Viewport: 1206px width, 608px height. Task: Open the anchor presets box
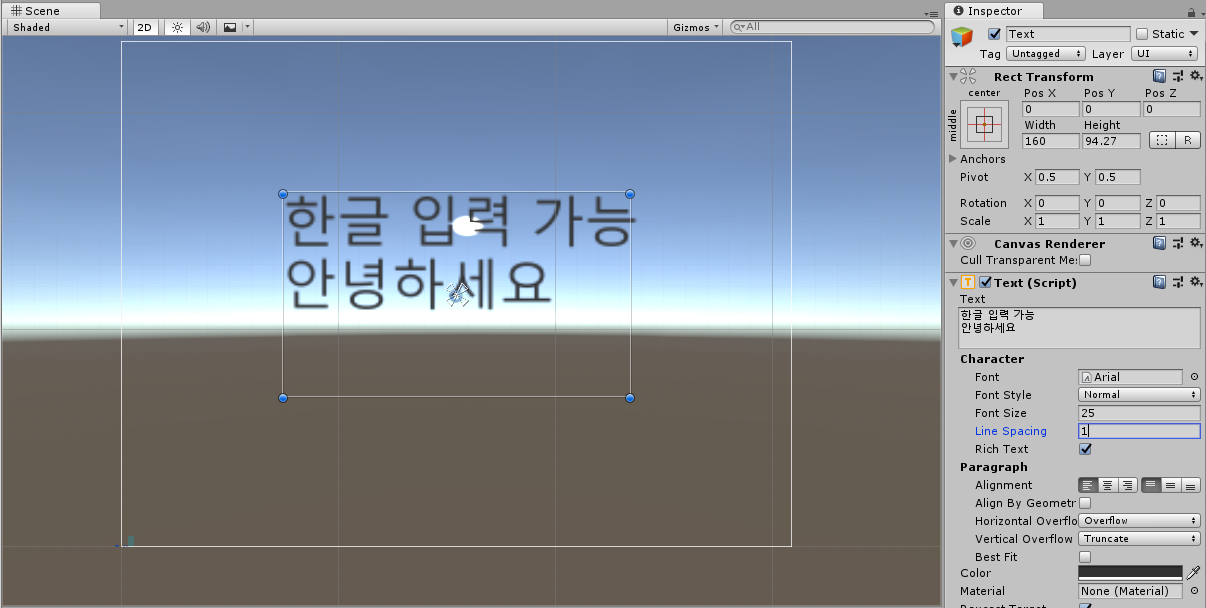[985, 124]
